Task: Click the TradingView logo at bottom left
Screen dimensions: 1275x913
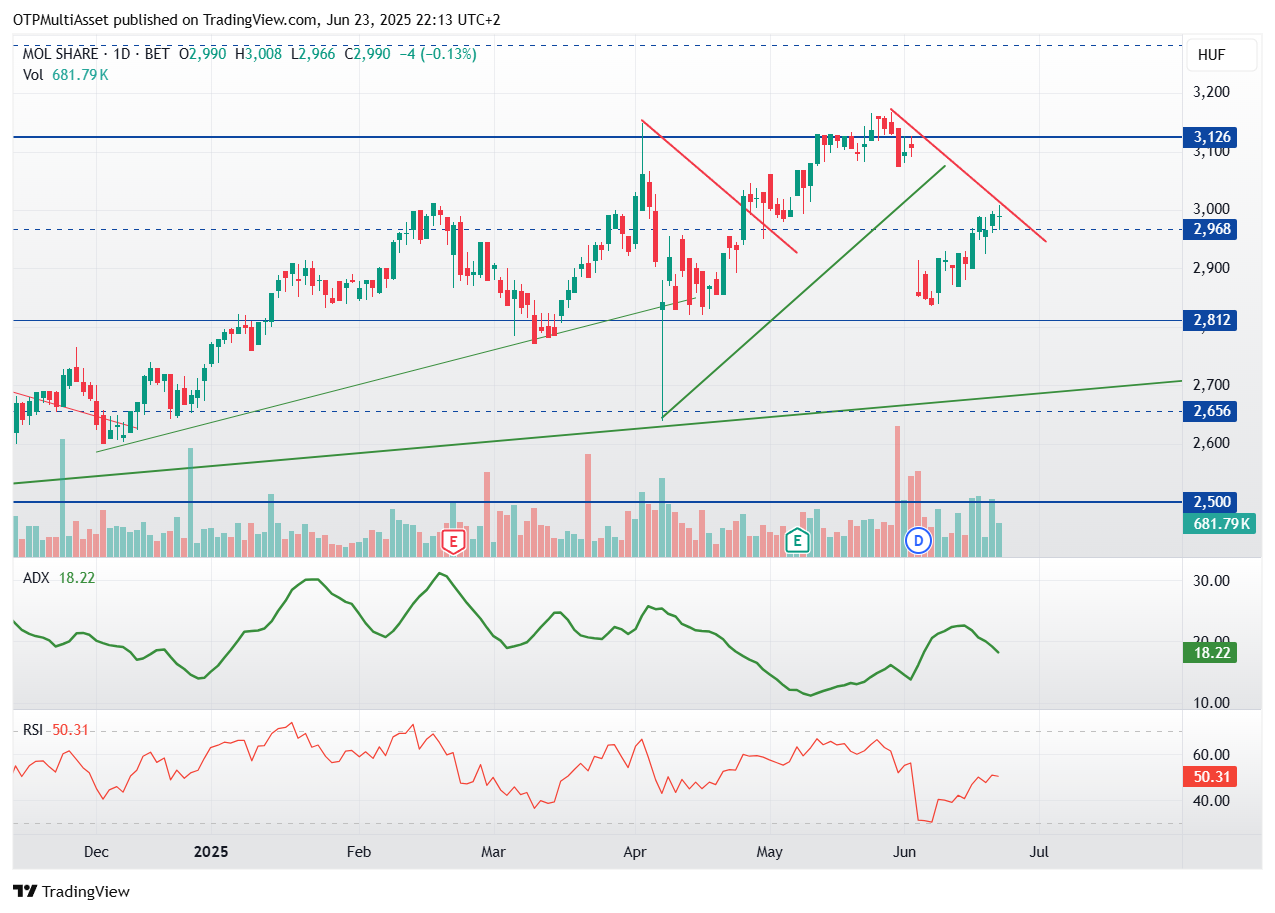Action: click(x=71, y=891)
